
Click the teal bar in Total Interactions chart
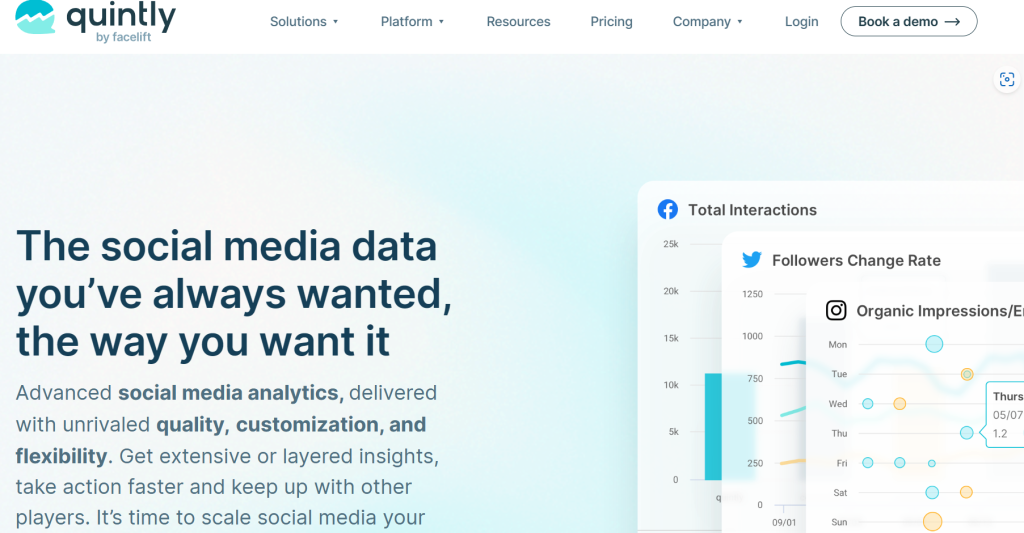click(713, 426)
